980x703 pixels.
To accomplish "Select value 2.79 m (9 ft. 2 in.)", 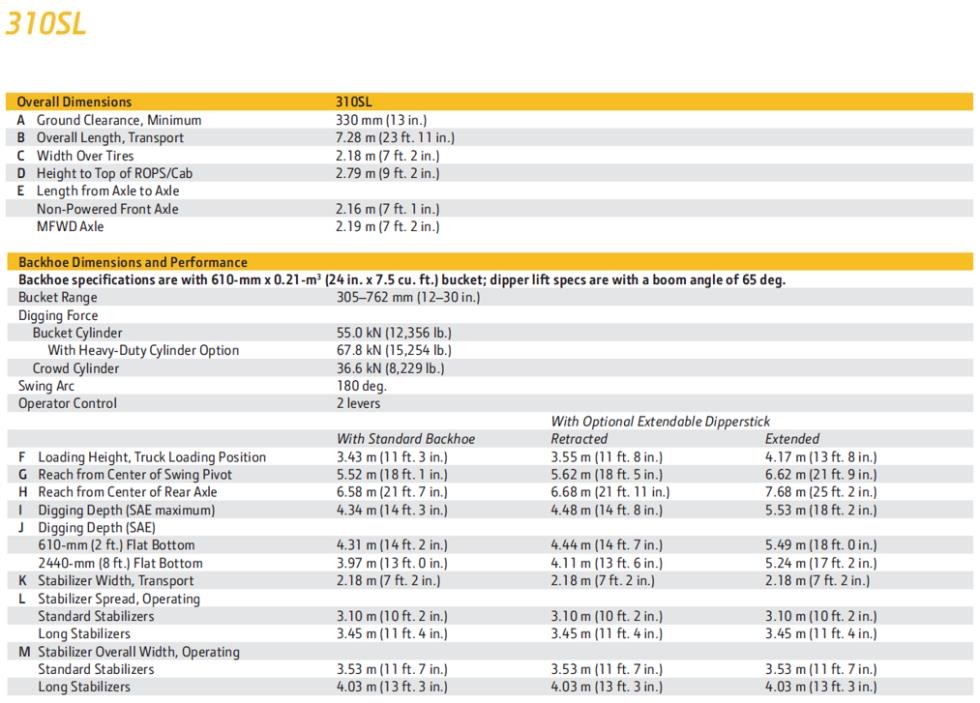I will 388,173.
